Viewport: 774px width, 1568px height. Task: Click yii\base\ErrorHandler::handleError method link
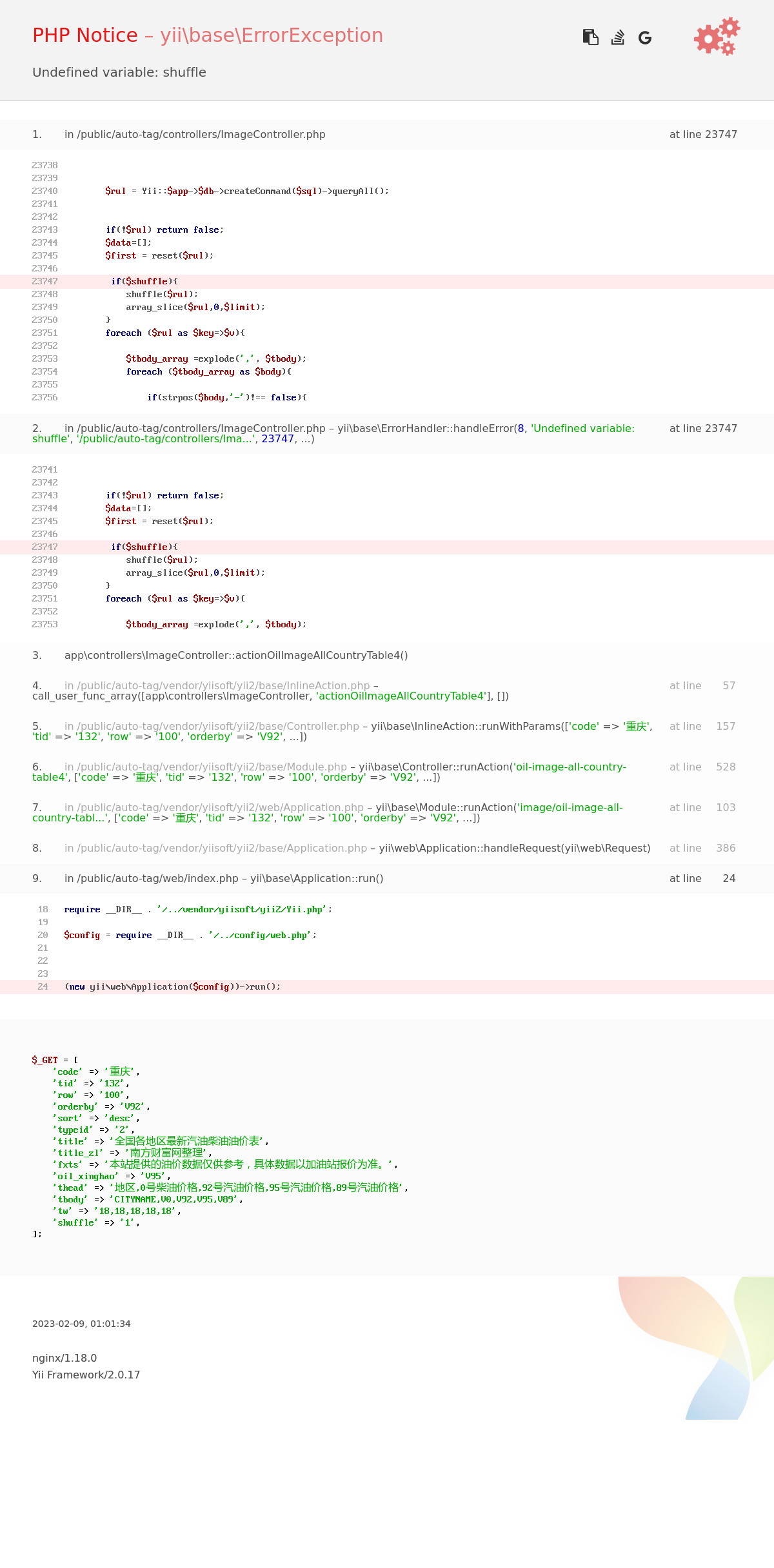click(426, 429)
